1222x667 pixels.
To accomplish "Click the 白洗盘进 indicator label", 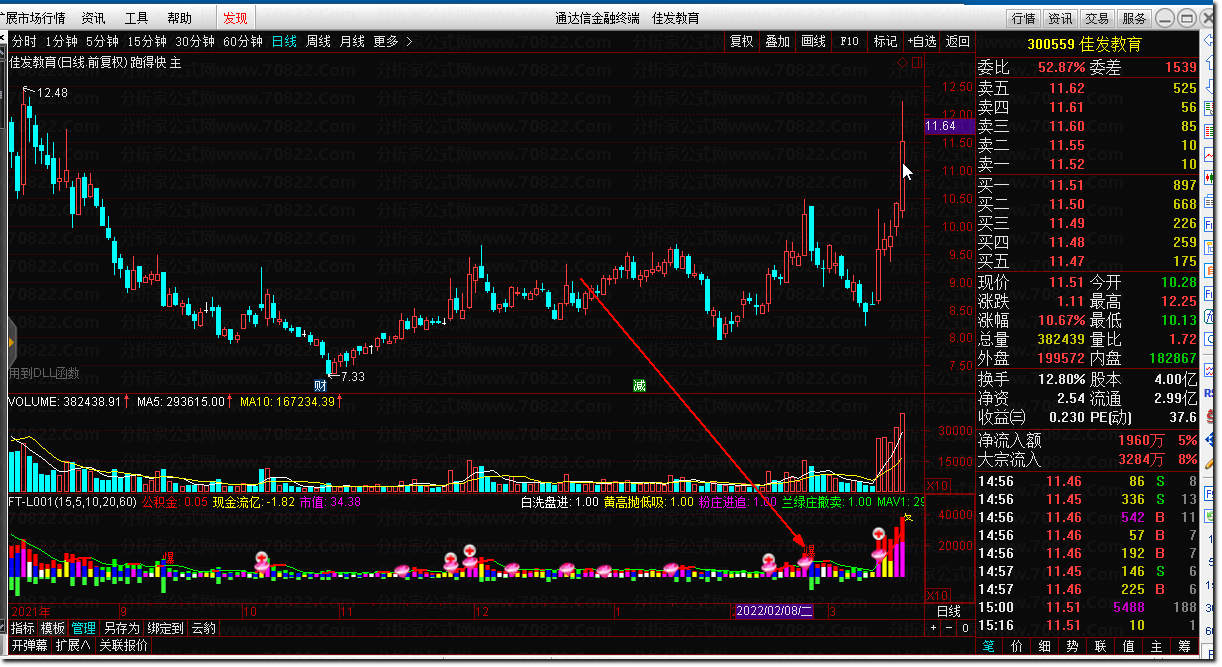I will tap(558, 502).
